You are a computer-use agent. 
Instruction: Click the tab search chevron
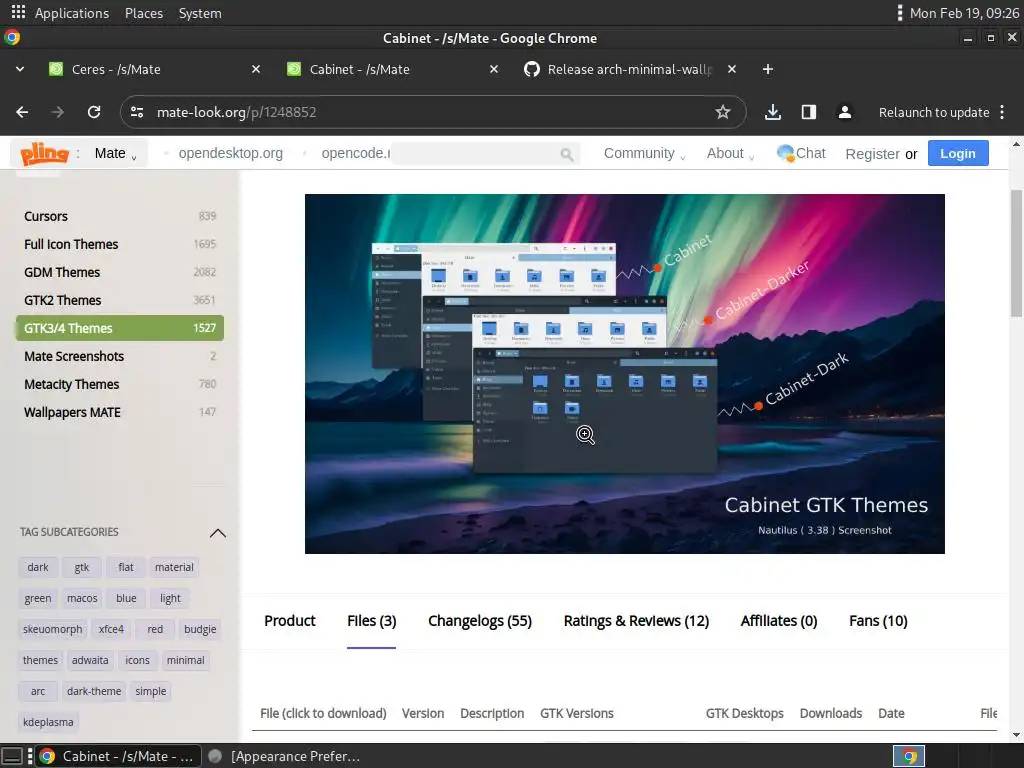pyautogui.click(x=20, y=69)
